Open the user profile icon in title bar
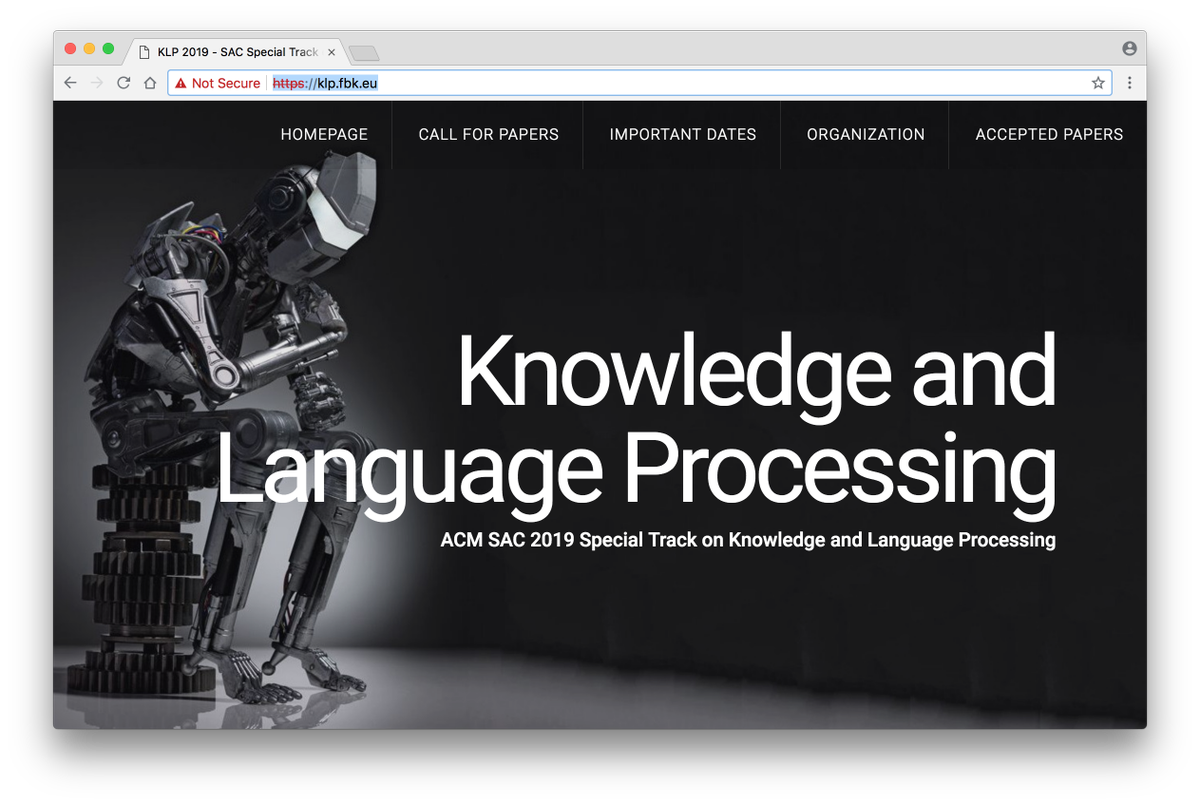 1129,48
